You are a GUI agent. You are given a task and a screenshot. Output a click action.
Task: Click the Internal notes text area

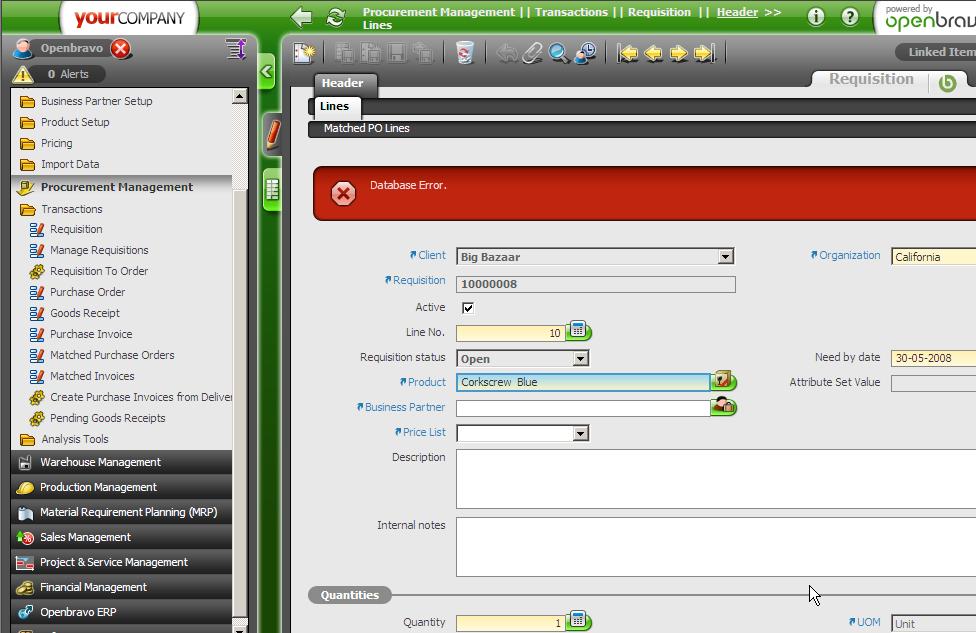(x=716, y=546)
